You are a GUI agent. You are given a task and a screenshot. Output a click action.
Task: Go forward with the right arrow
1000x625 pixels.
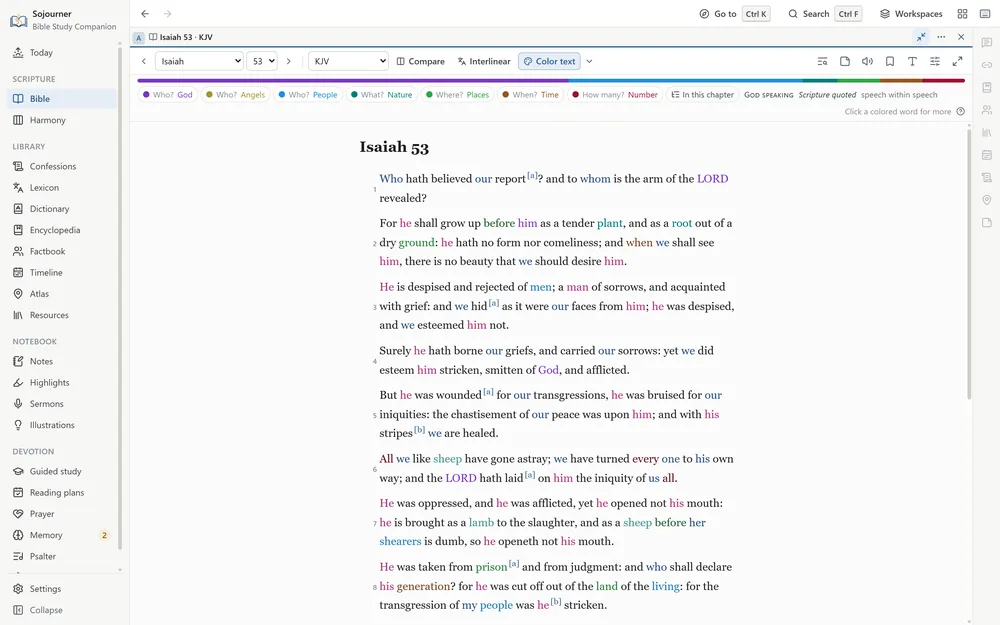pyautogui.click(x=167, y=13)
